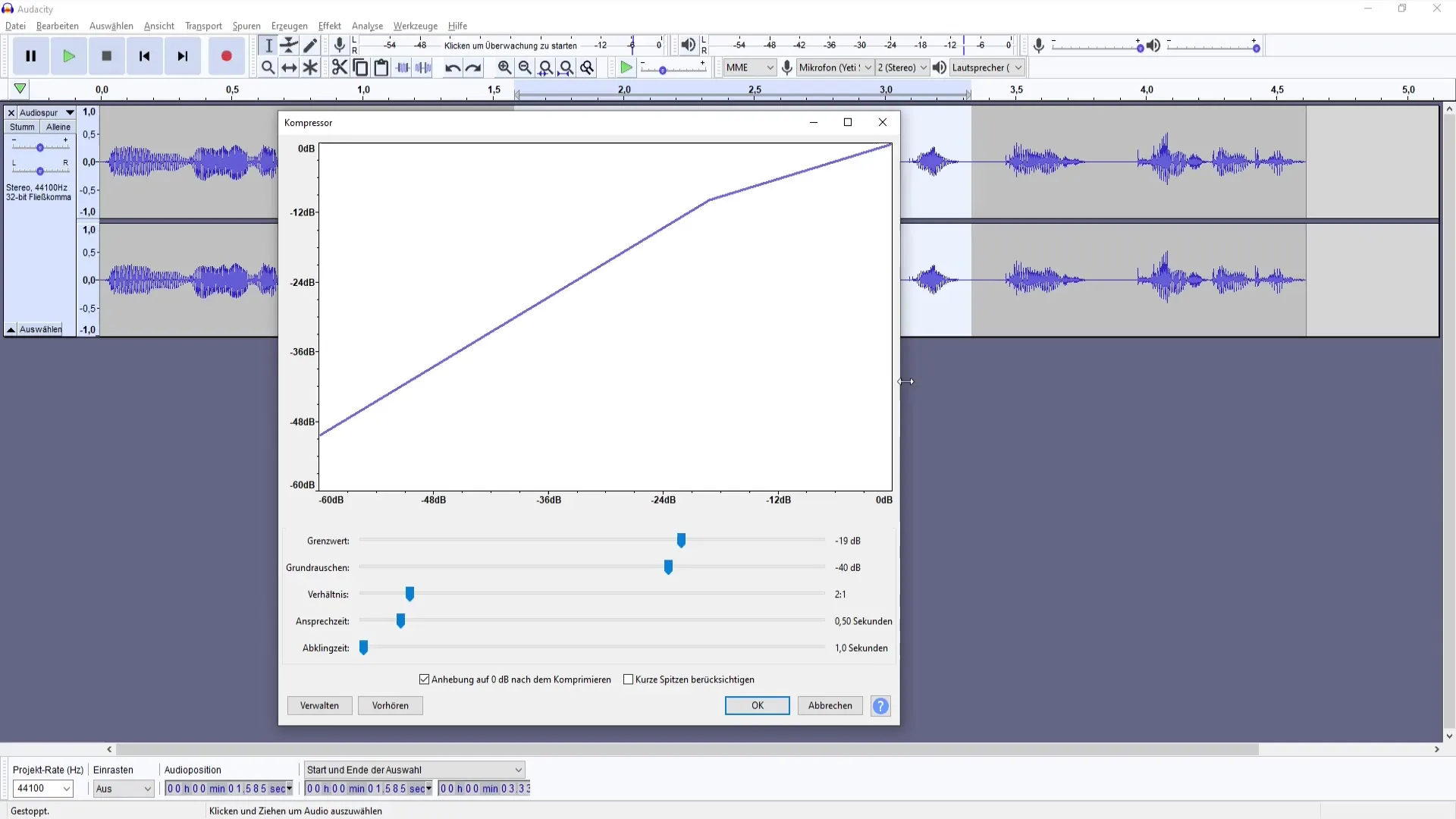Open the Werkzeuge menu

415,26
